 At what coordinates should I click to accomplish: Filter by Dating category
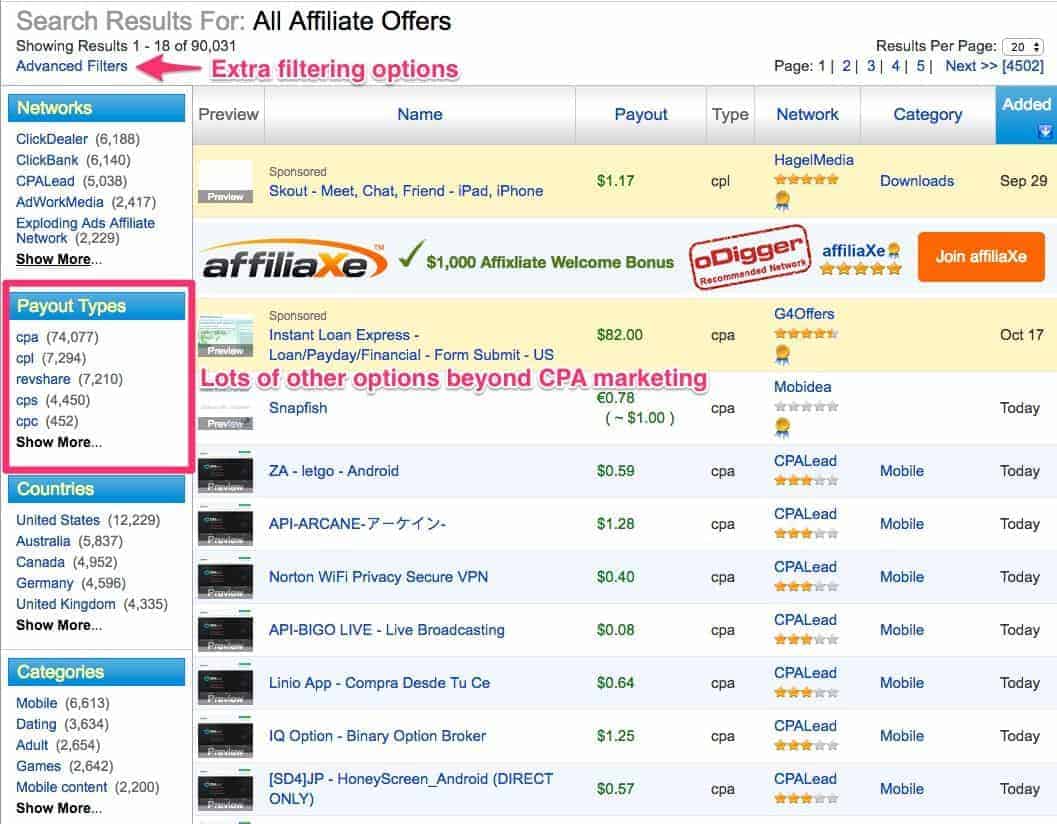[36, 724]
